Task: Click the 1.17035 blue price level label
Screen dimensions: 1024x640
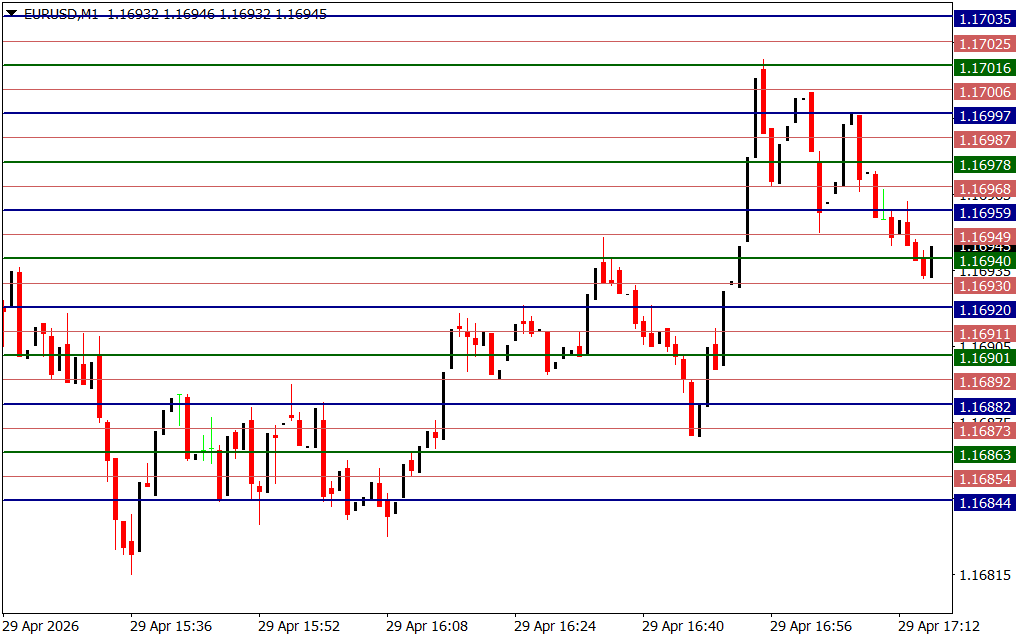Action: 985,19
